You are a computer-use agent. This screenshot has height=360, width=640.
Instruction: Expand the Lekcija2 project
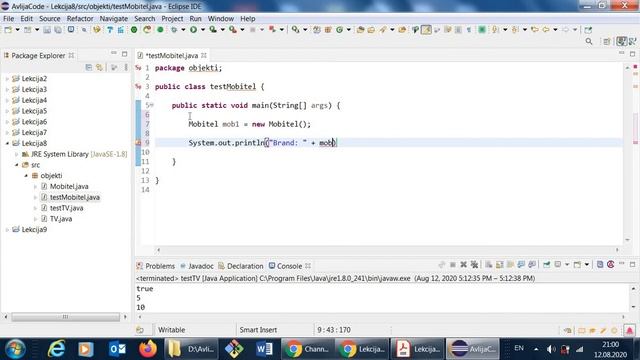click(x=7, y=79)
